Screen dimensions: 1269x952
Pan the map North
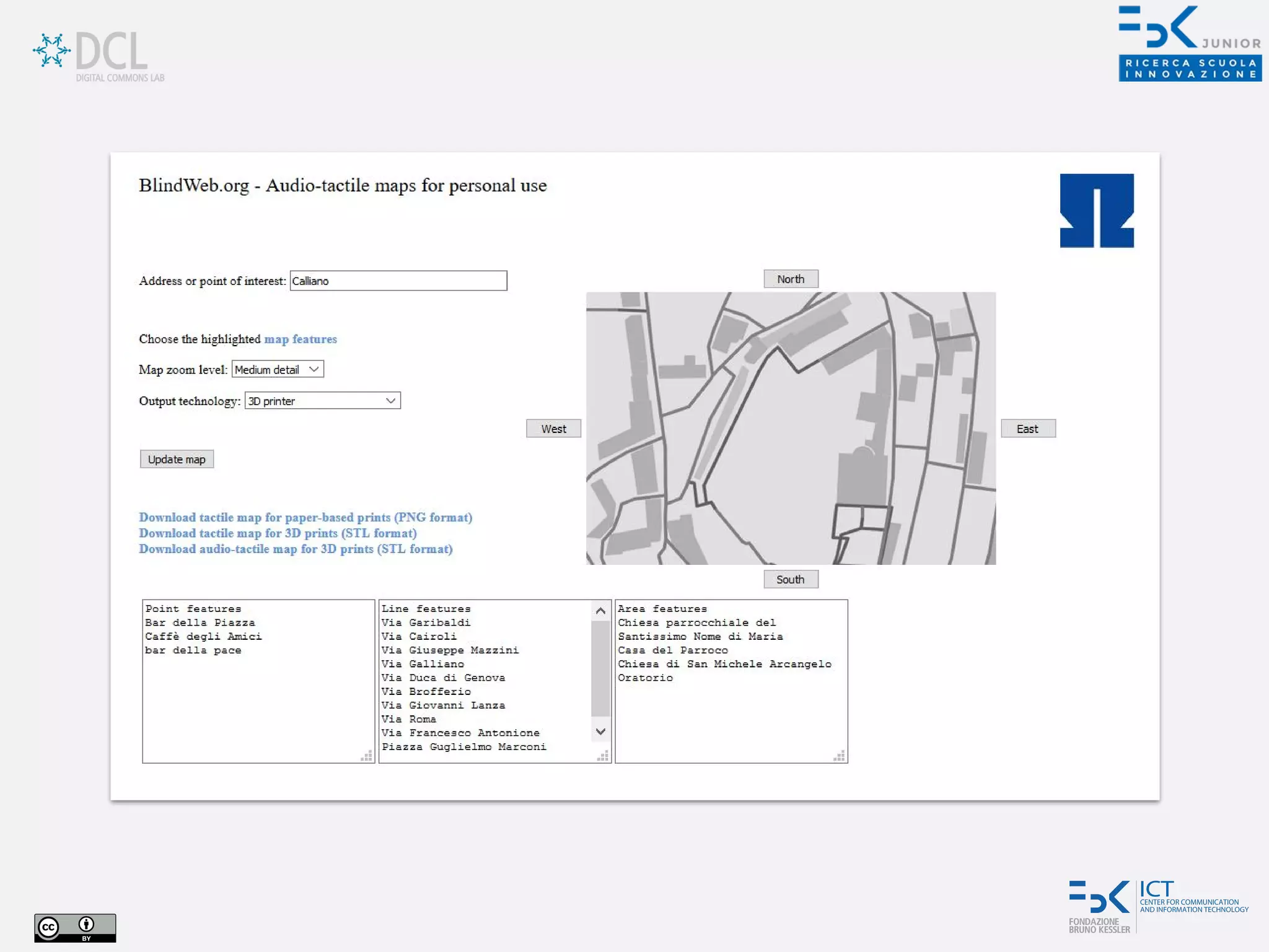point(791,279)
